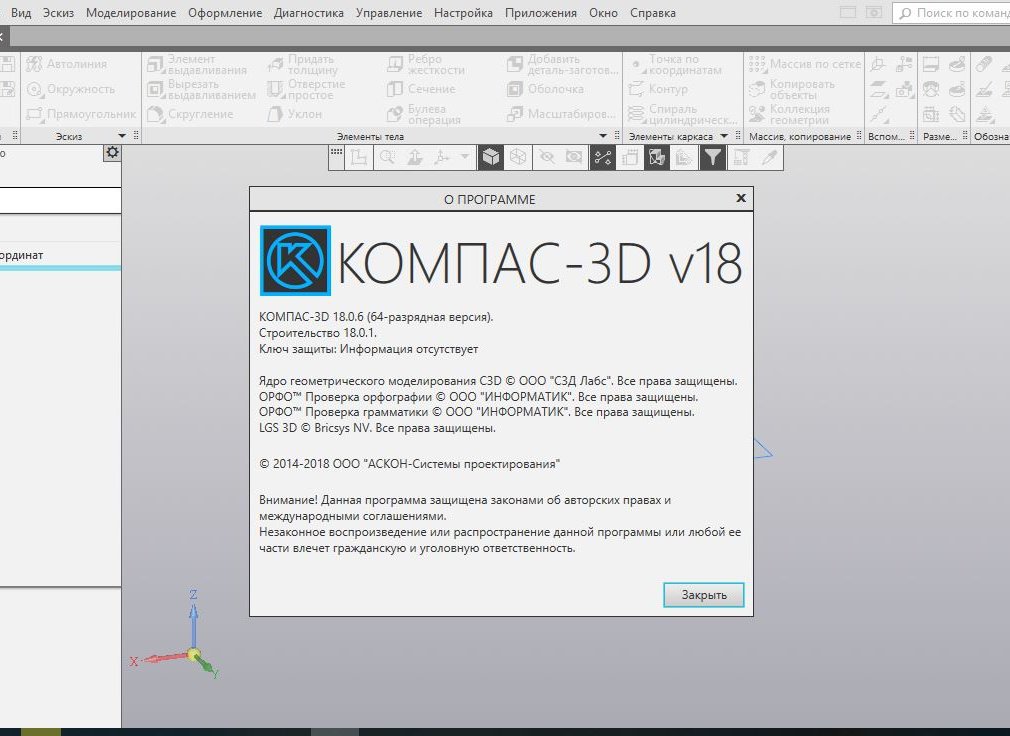
Task: Click Вырезать выдавливанием command
Action: (201, 89)
